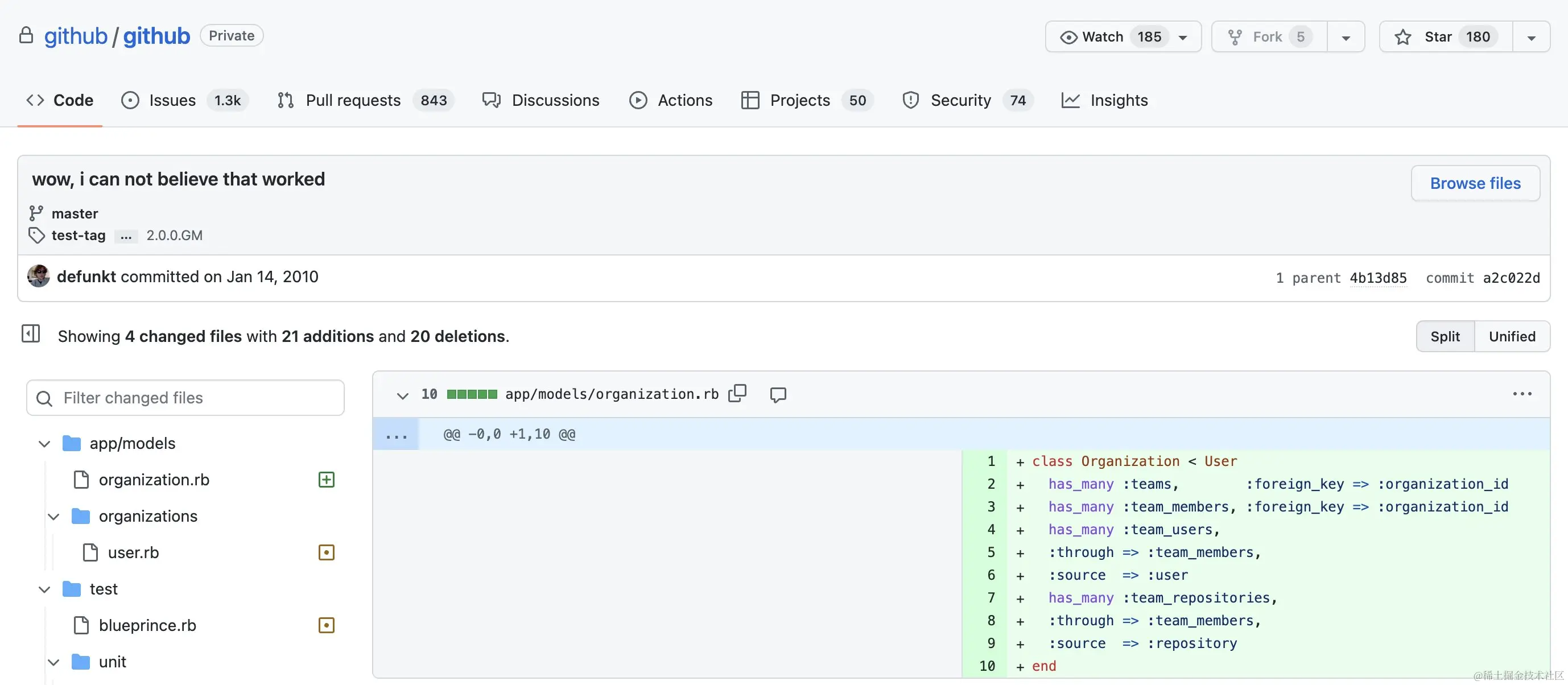Open parent commit 4b13d85 link
1568x685 pixels.
(1377, 278)
